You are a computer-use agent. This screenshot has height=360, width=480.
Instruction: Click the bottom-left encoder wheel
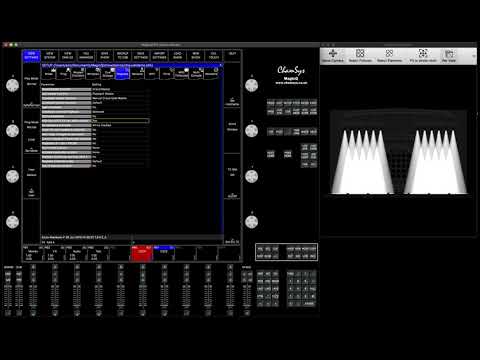coord(13,222)
